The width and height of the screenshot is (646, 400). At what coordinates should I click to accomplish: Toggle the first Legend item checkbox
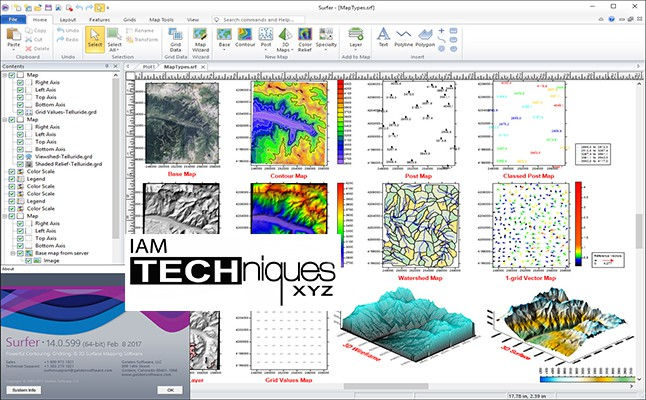point(12,179)
